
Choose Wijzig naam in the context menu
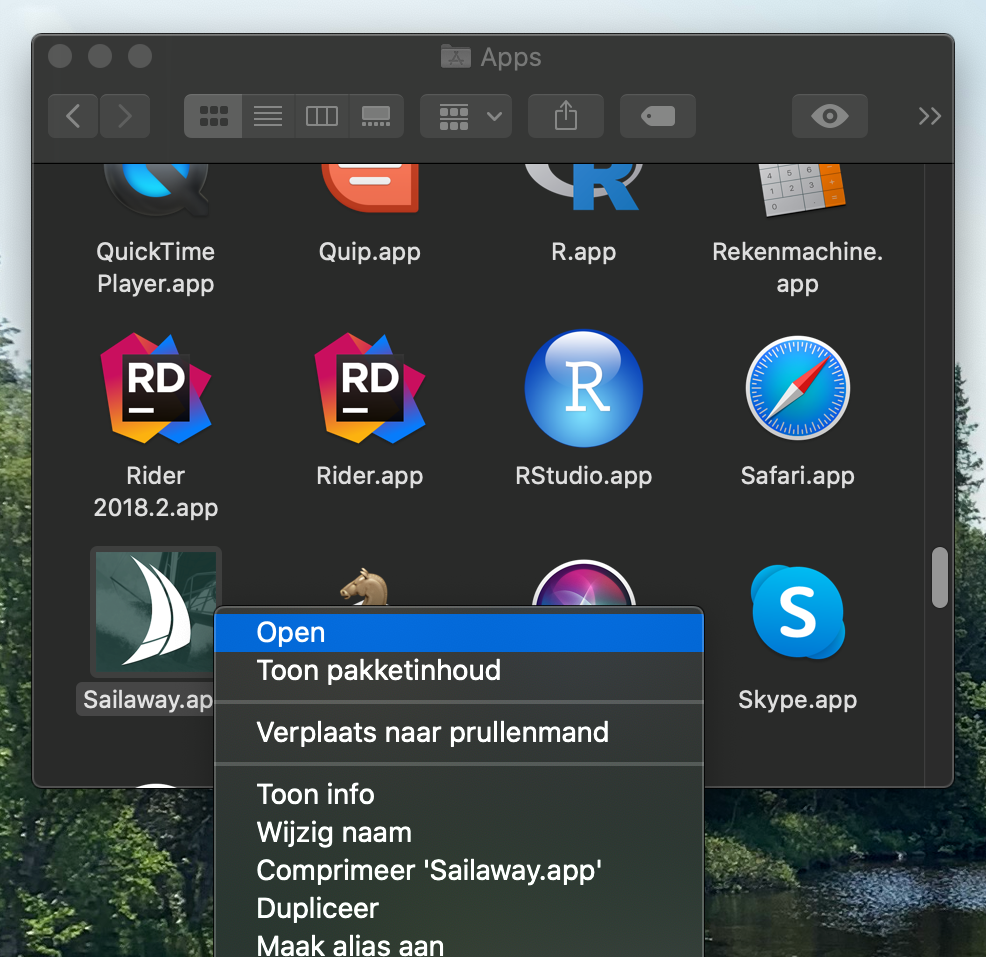tap(459, 833)
